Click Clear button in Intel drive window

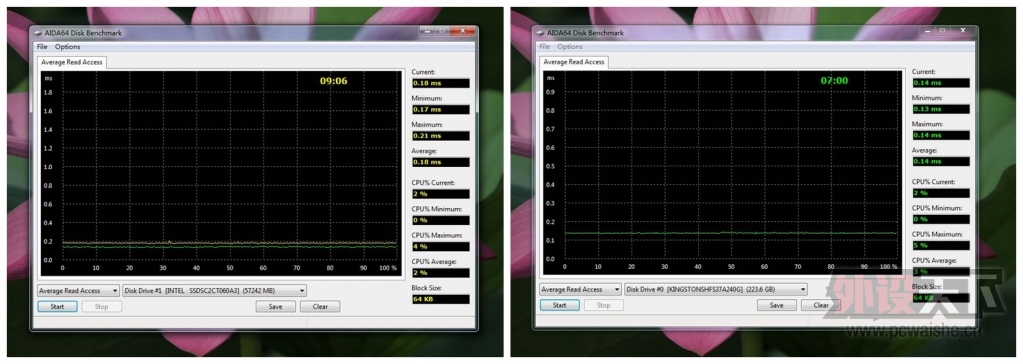click(x=320, y=307)
